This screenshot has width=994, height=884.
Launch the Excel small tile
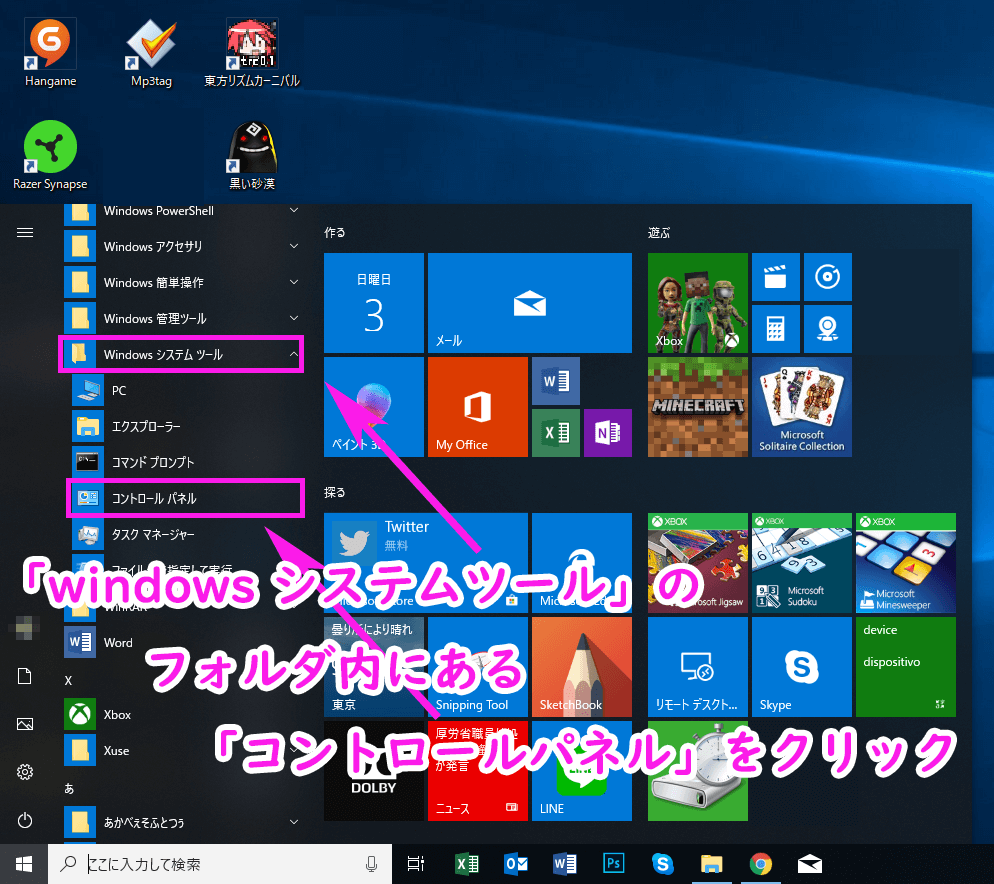(x=556, y=433)
